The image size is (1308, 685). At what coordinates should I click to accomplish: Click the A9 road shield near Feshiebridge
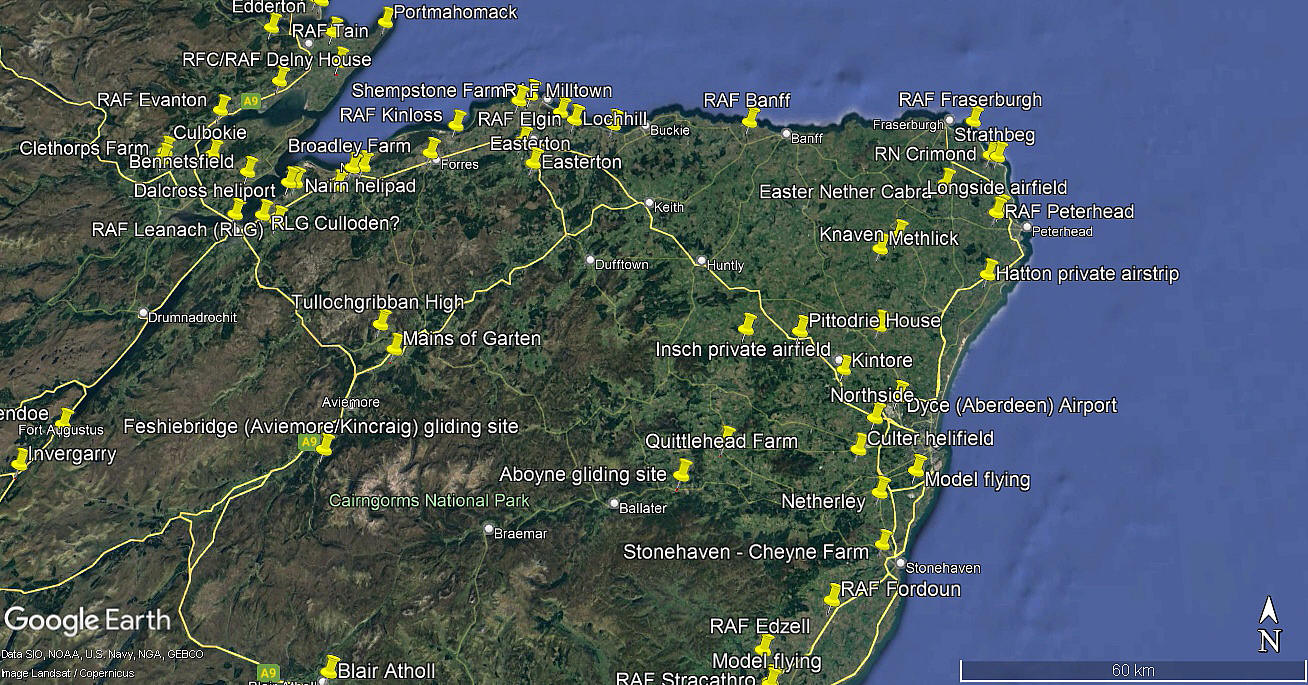309,441
